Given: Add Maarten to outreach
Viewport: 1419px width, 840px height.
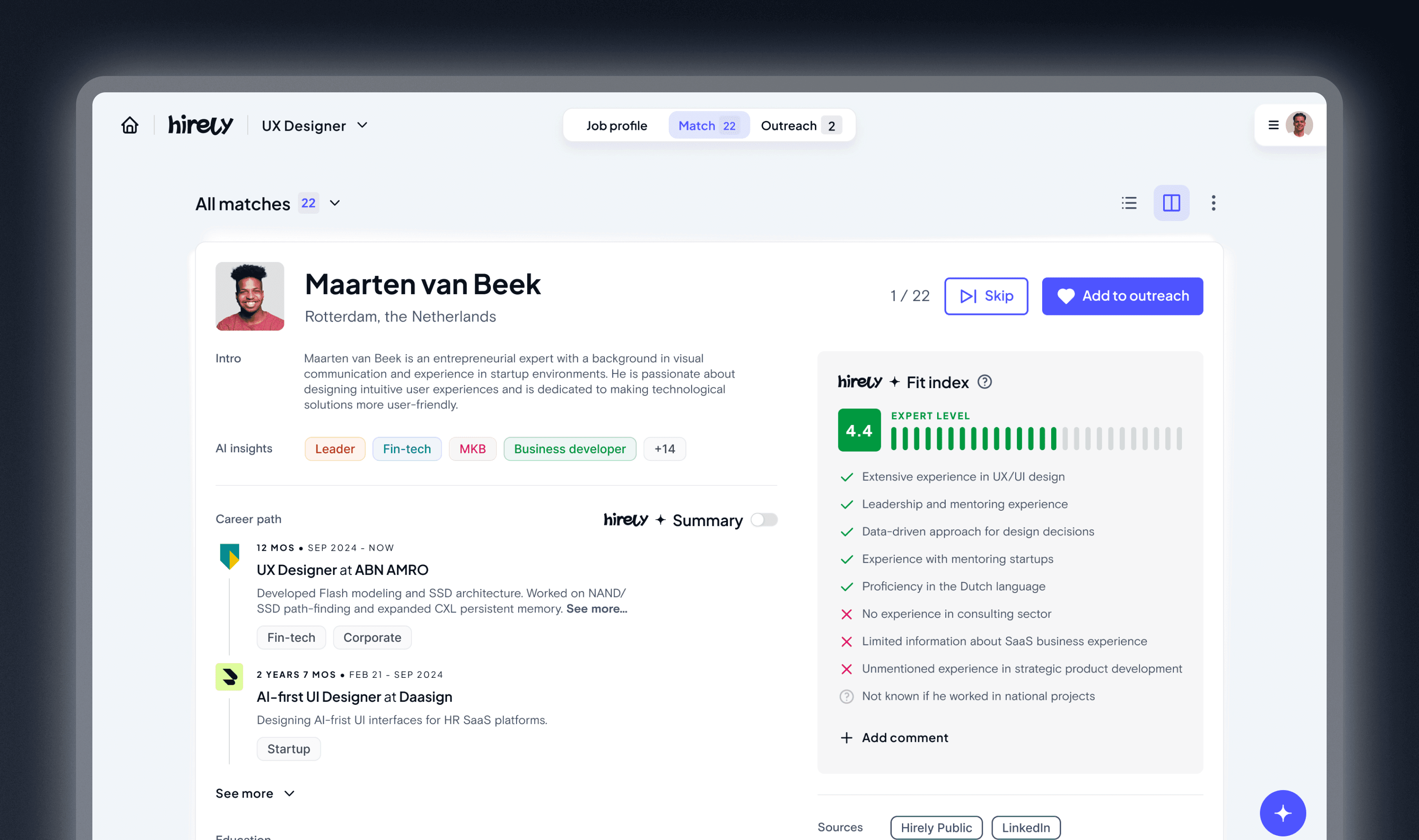Looking at the screenshot, I should [x=1122, y=296].
